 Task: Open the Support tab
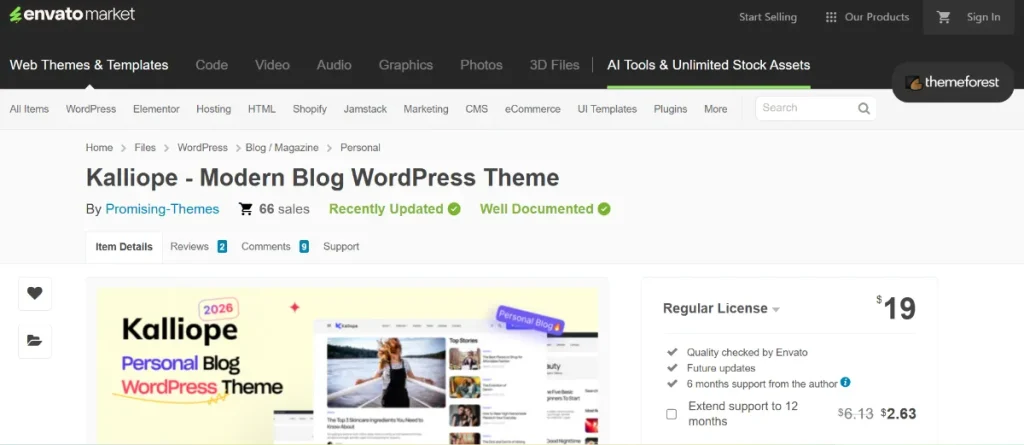341,246
